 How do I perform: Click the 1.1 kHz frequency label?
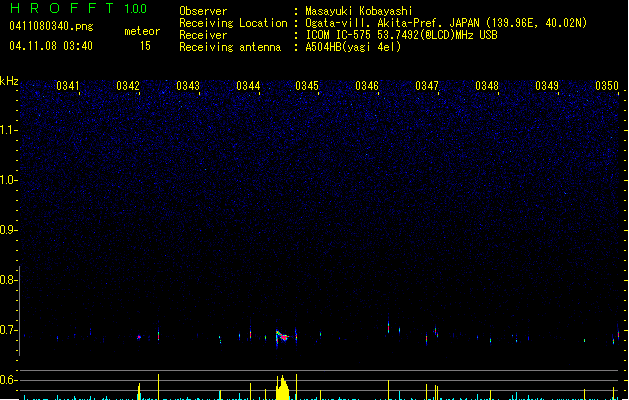(x=8, y=130)
